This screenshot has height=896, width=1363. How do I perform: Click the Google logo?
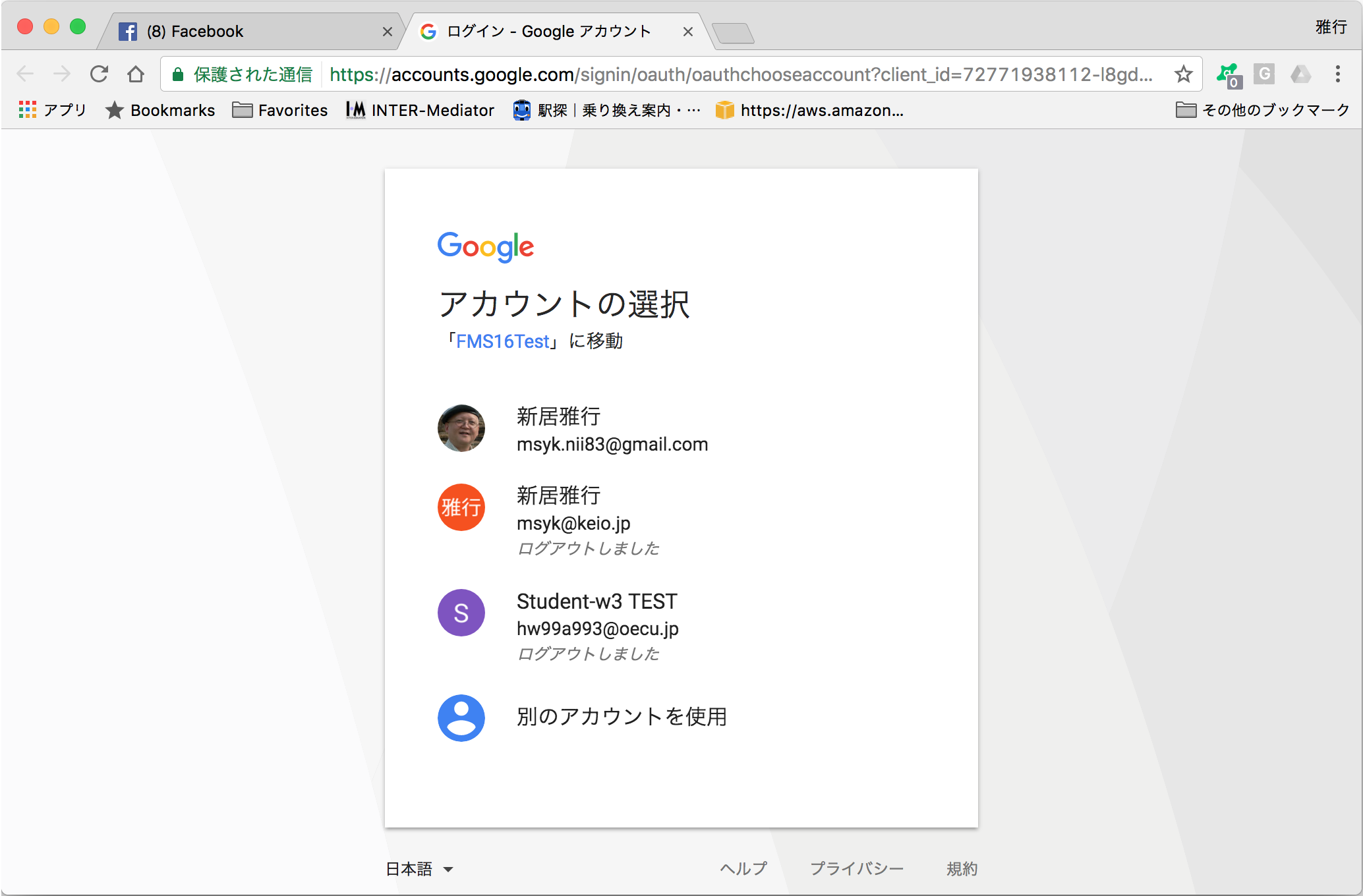(x=486, y=247)
